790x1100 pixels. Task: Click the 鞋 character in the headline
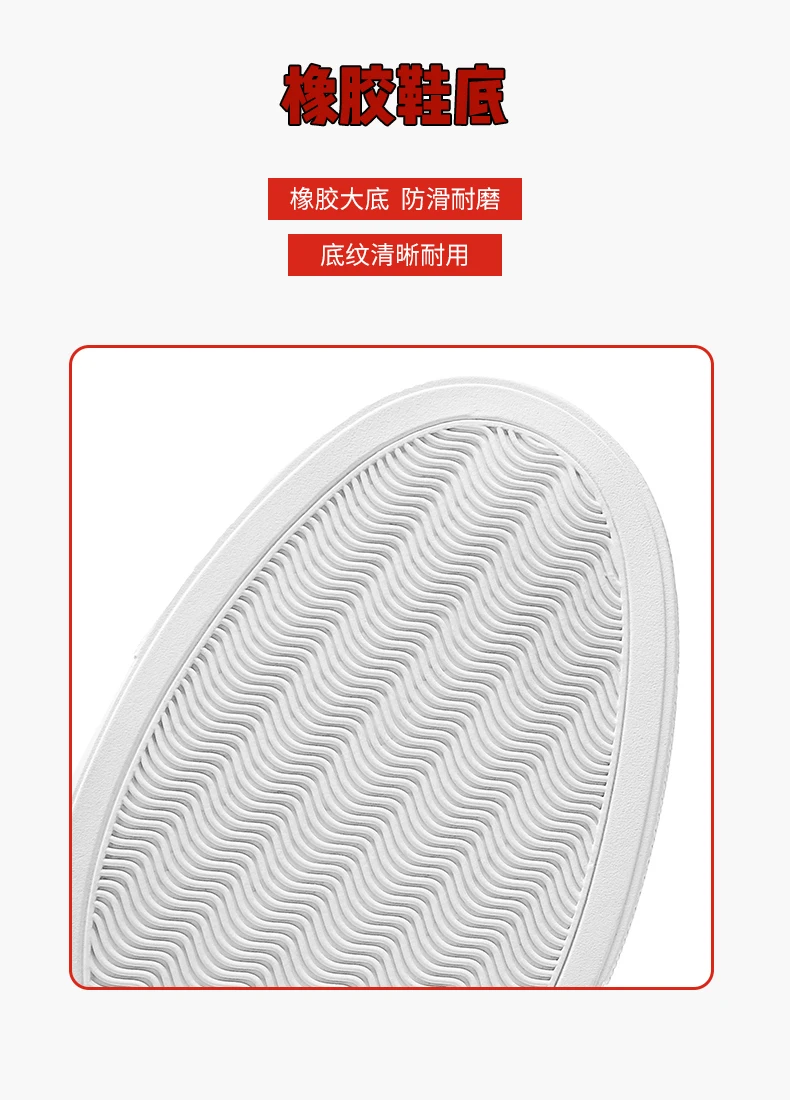pos(423,95)
